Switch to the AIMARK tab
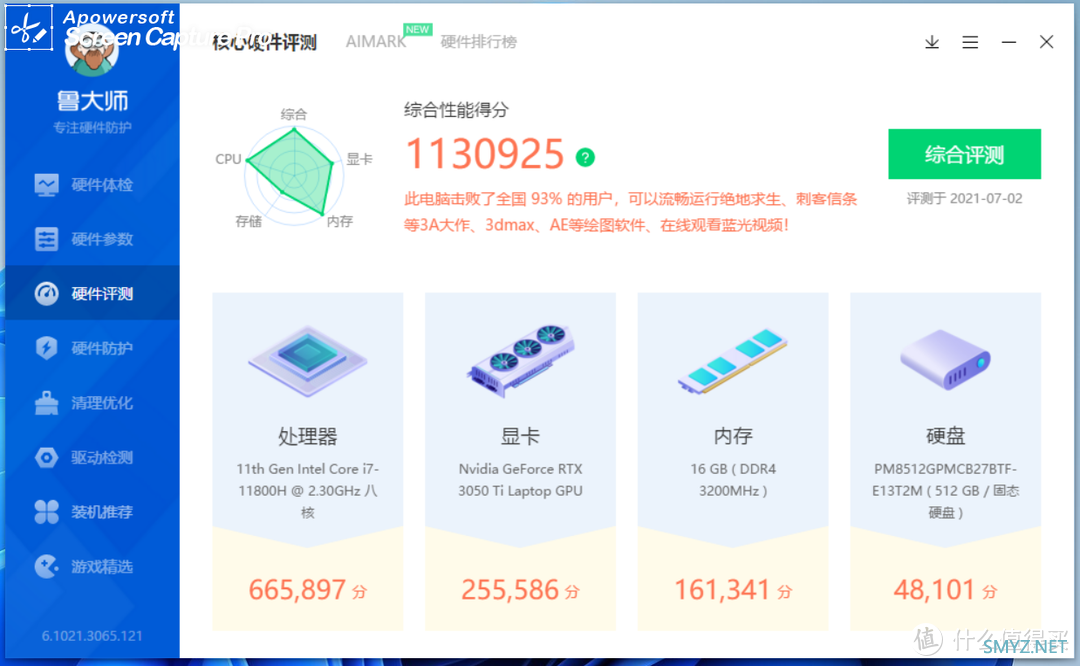 tap(376, 41)
